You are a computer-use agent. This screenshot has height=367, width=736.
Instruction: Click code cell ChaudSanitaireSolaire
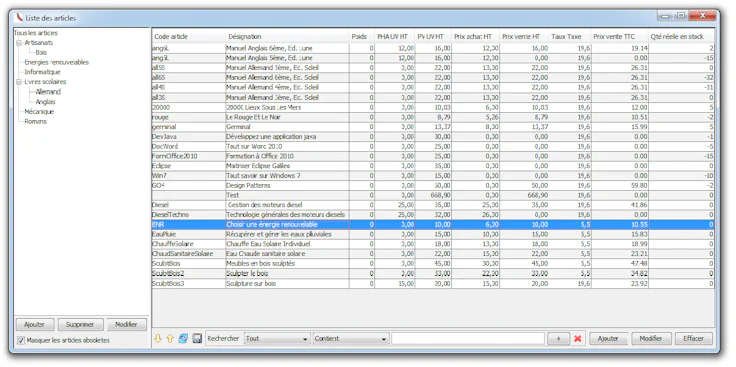click(x=189, y=254)
